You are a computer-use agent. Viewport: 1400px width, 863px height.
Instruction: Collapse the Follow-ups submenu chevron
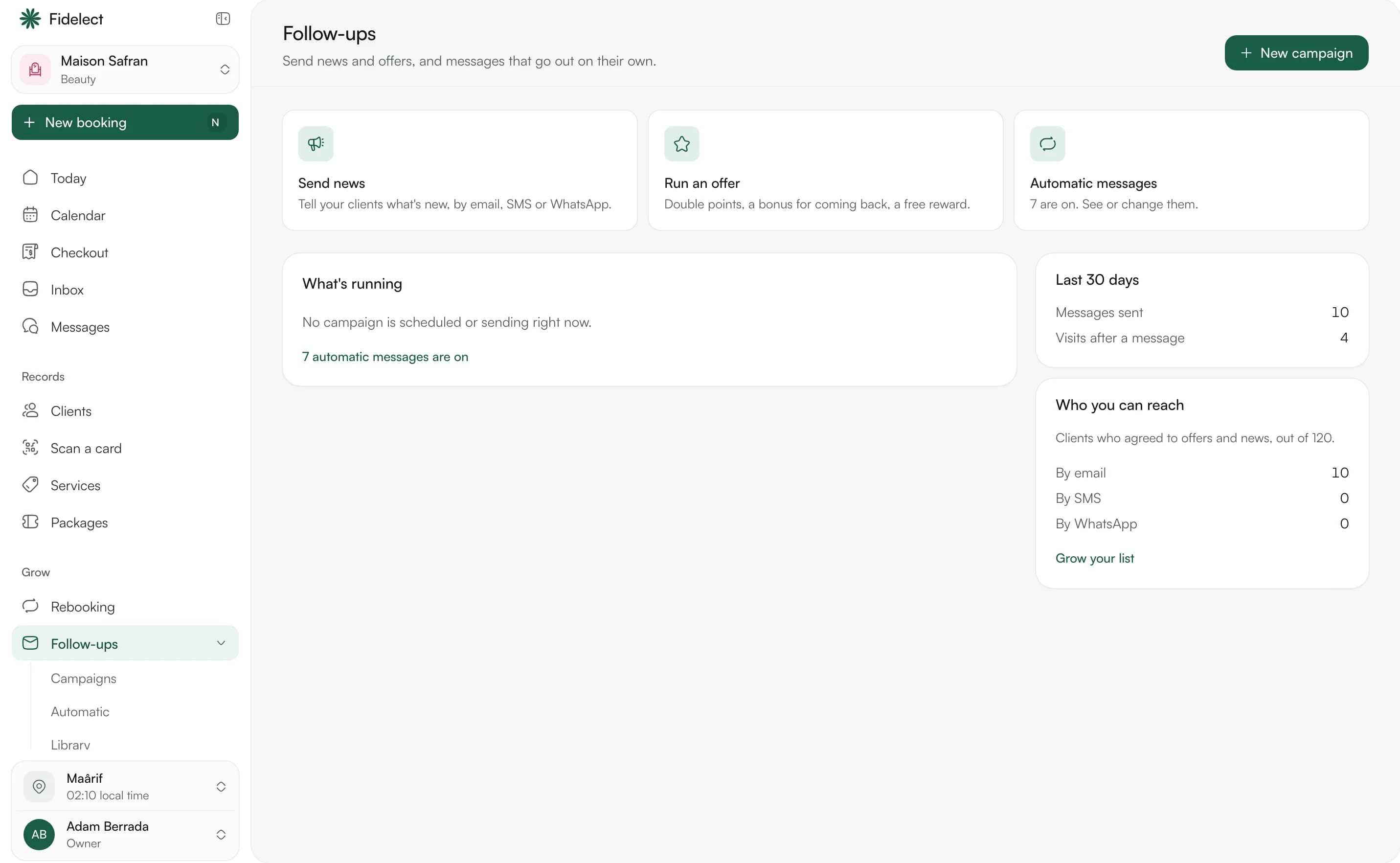click(221, 643)
